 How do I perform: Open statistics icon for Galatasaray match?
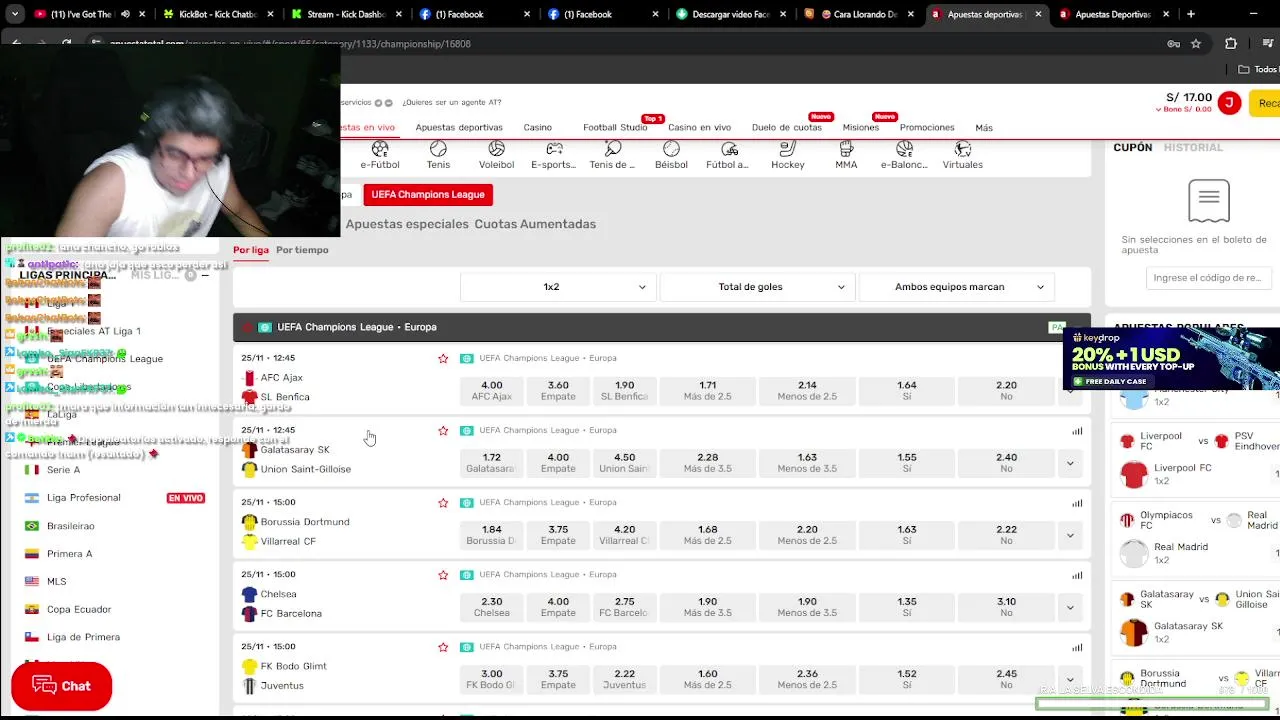pyautogui.click(x=1077, y=431)
